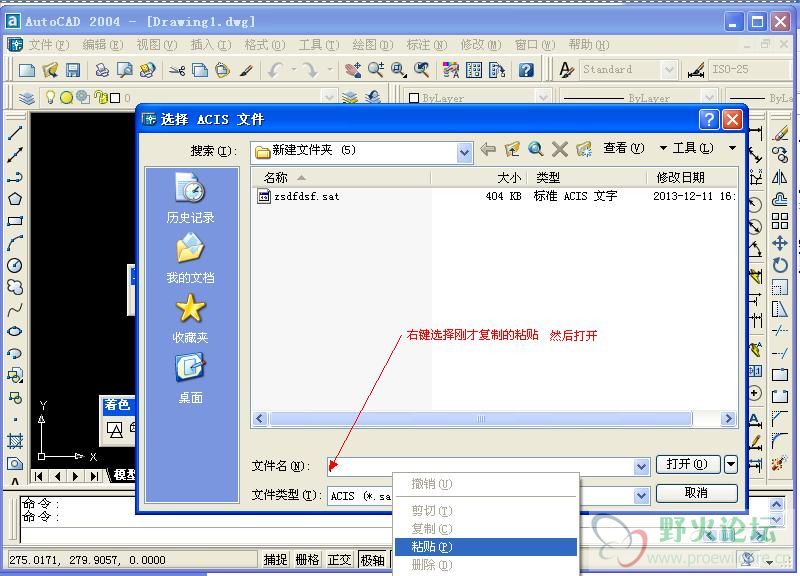Click the Plot printer icon
This screenshot has width=800, height=576.
pyautogui.click(x=102, y=70)
